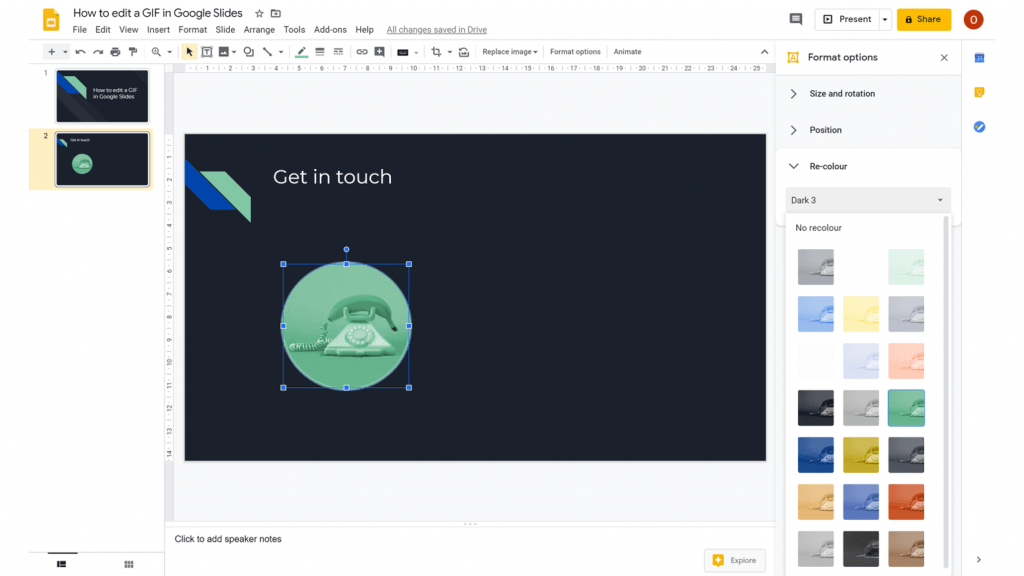Open Google Calendar in the side panel

[x=979, y=57]
